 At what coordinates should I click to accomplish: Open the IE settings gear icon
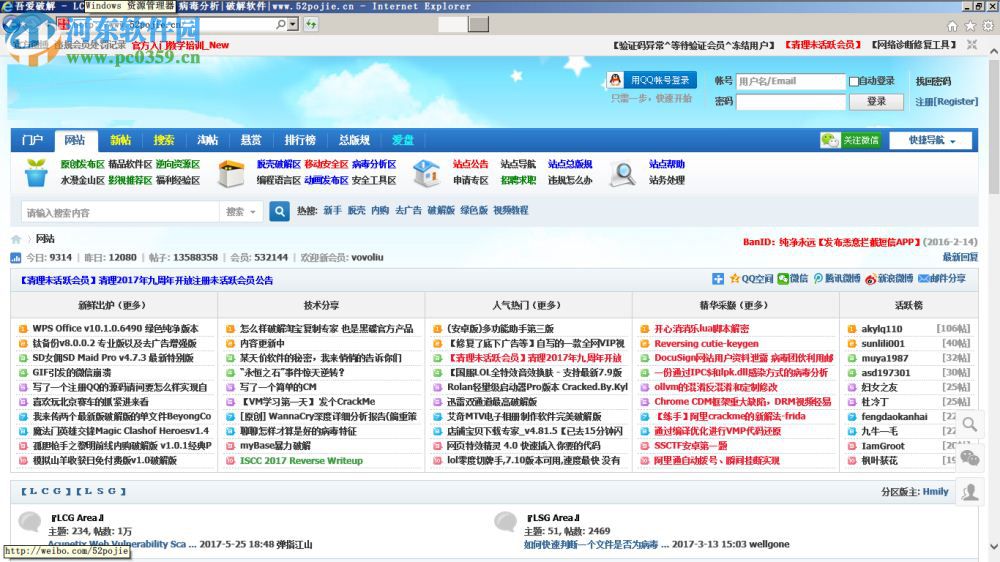pos(987,26)
